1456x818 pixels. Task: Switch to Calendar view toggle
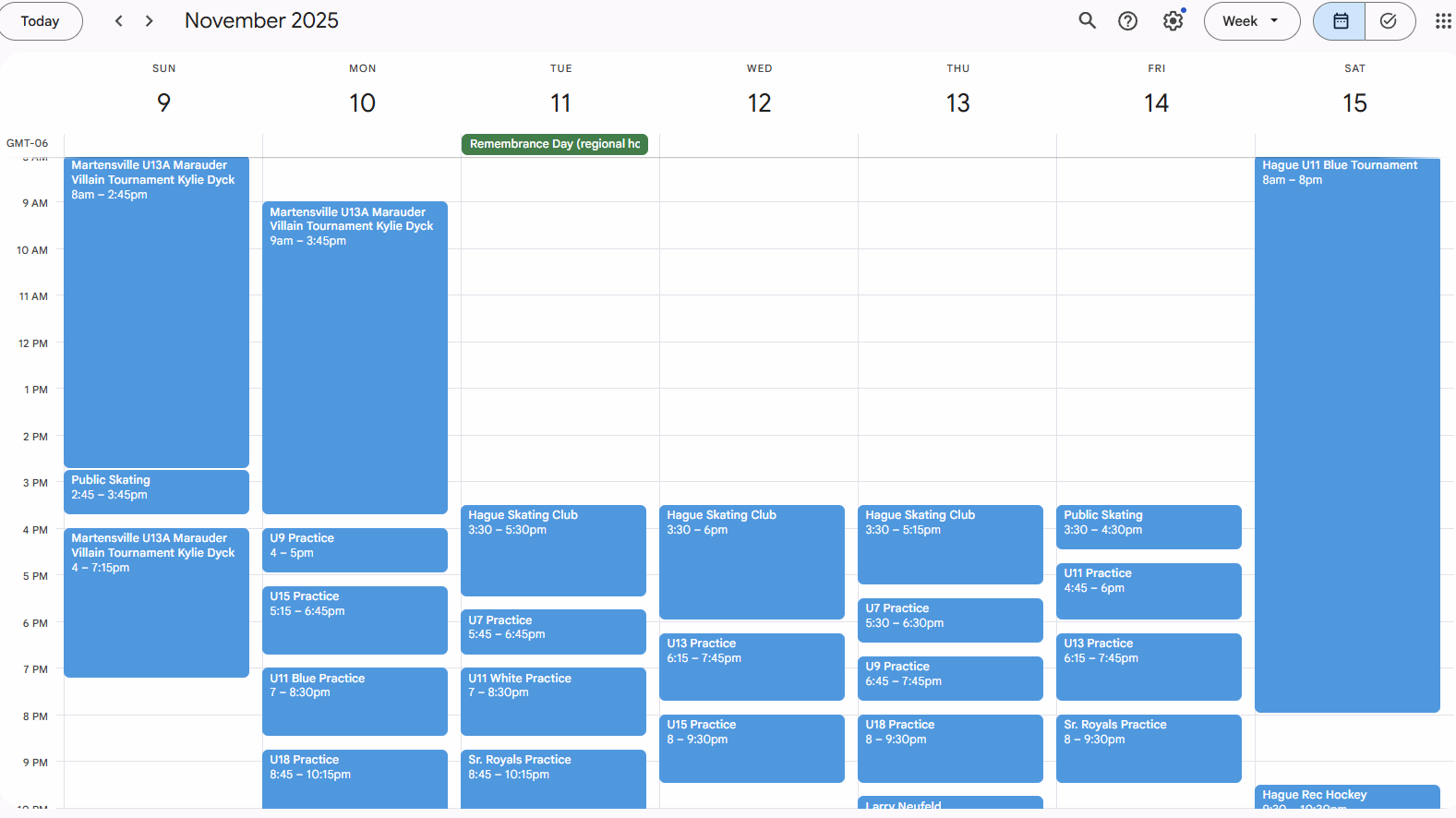coord(1340,21)
